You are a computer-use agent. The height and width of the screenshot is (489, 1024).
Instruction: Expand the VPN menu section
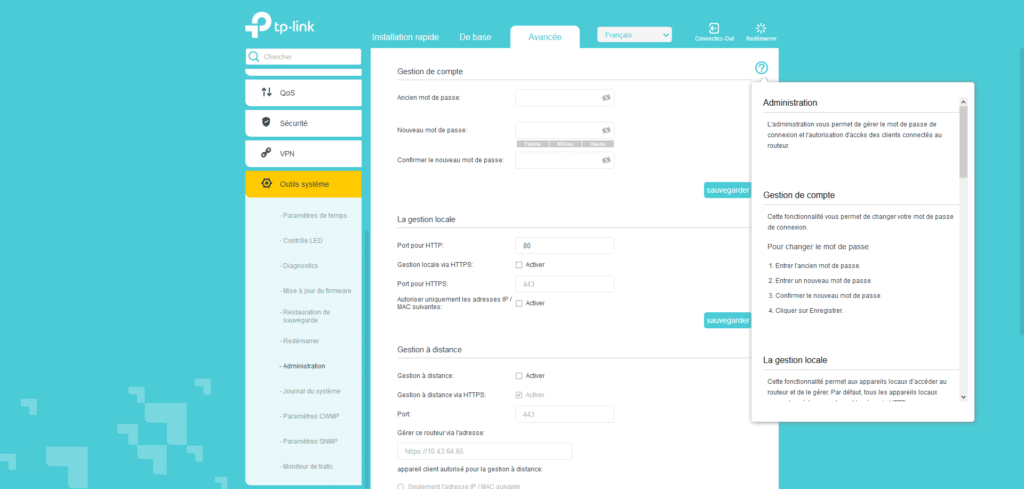point(303,154)
